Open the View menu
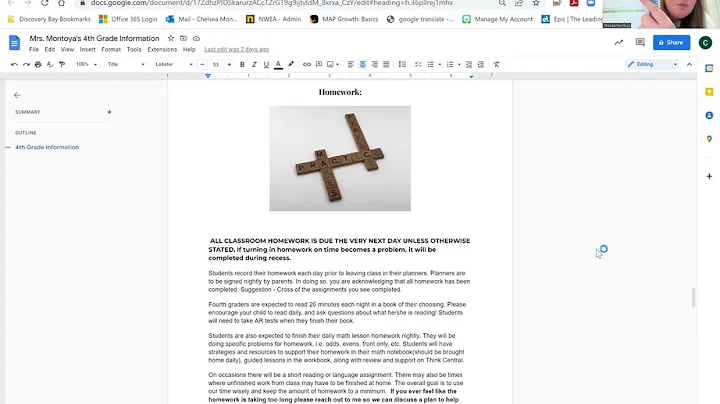 click(67, 49)
